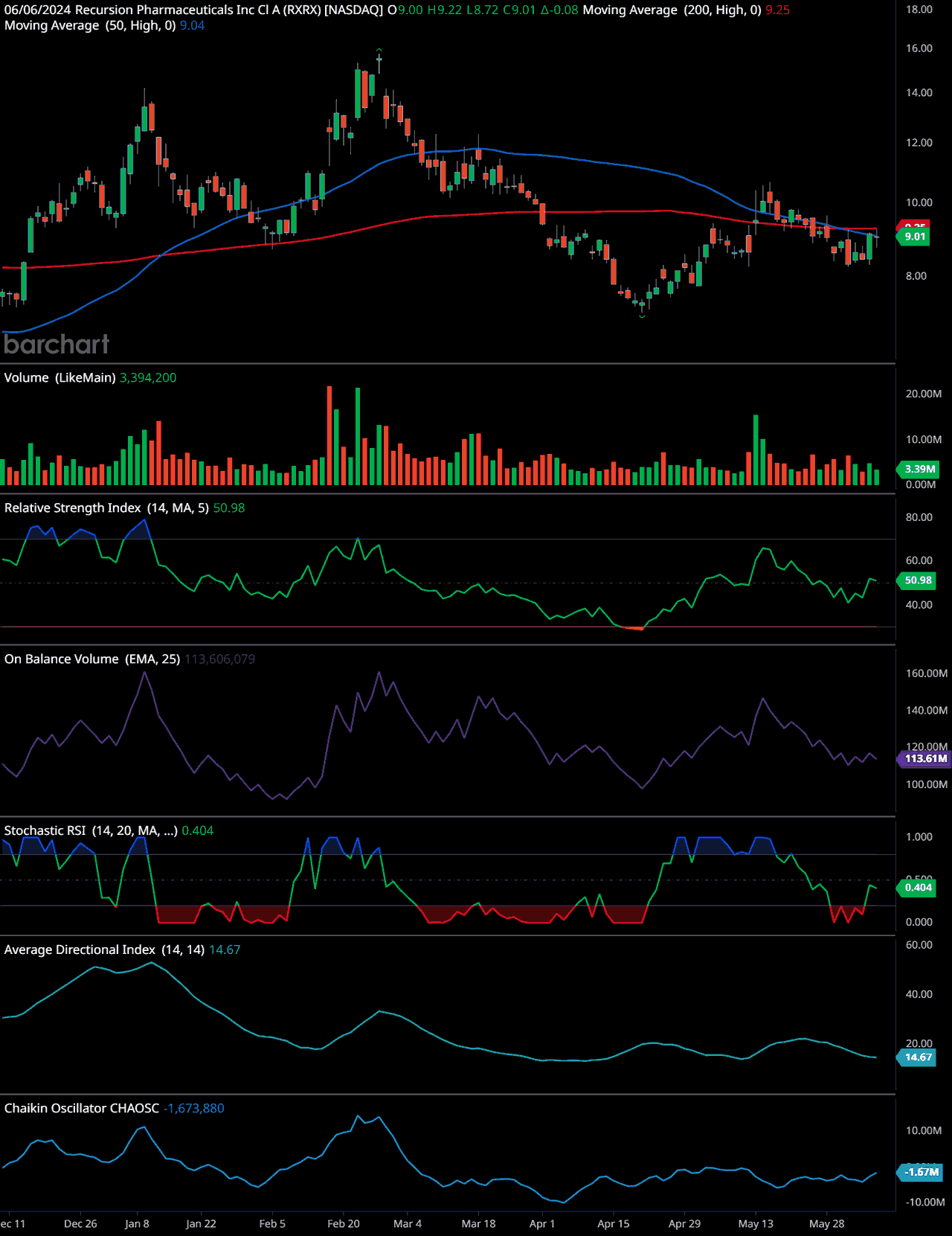
Task: Select the Moving Average (200, High, 0) label
Action: (x=672, y=10)
